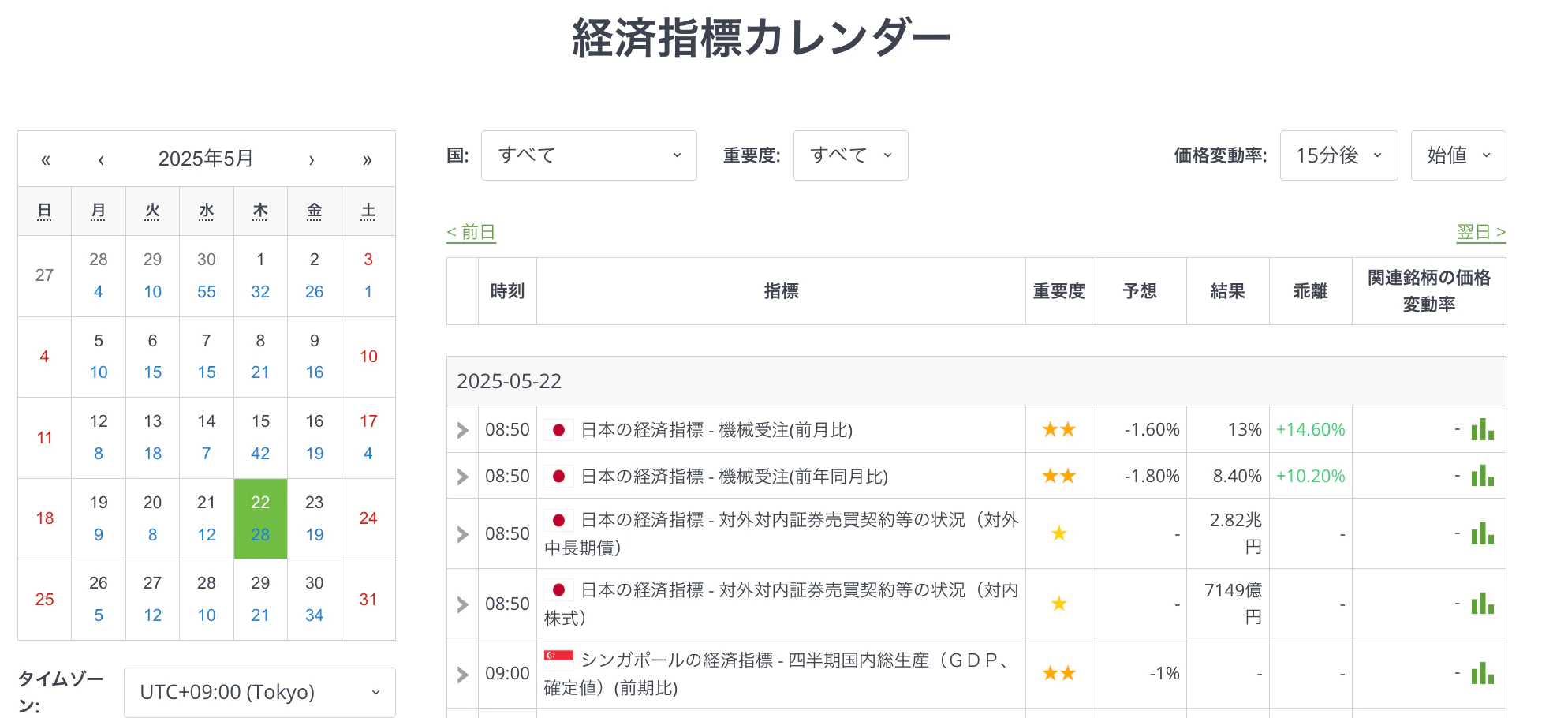Screen dimensions: 1568x718
Task: Expand the 機械受注(前月比) row details
Action: coord(463,430)
